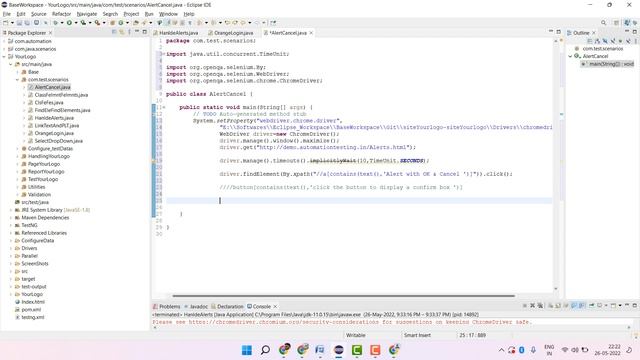This screenshot has width=640, height=360.
Task: Maximize the Package Explorer view
Action: coord(144,32)
